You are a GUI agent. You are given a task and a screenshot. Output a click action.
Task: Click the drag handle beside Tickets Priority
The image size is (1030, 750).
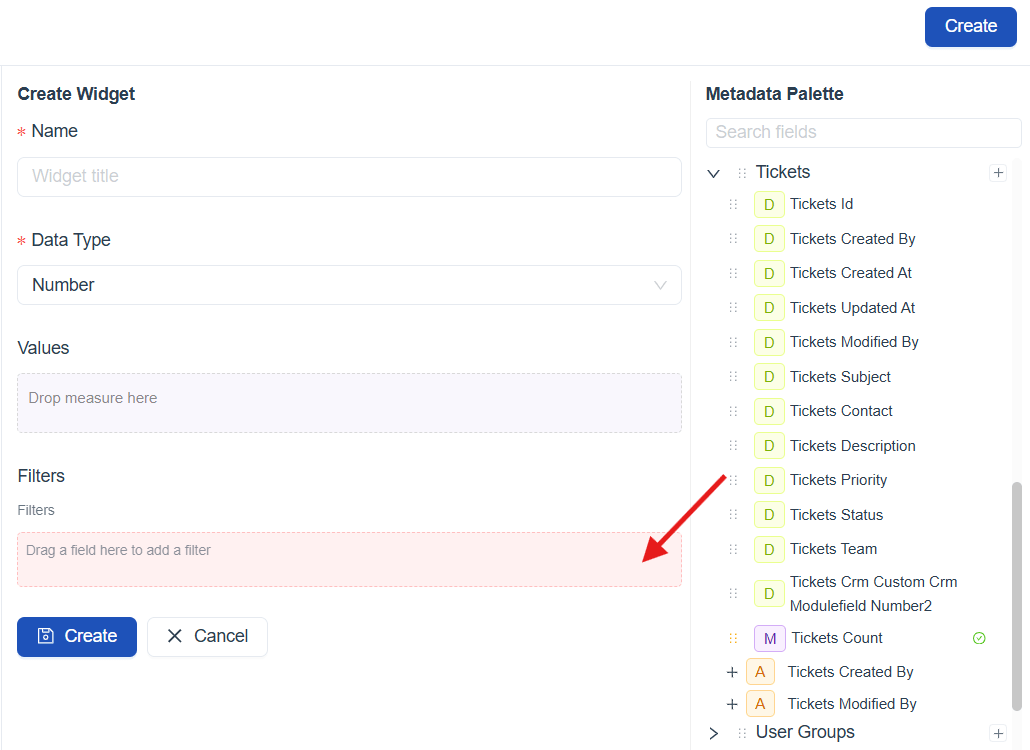pyautogui.click(x=733, y=480)
